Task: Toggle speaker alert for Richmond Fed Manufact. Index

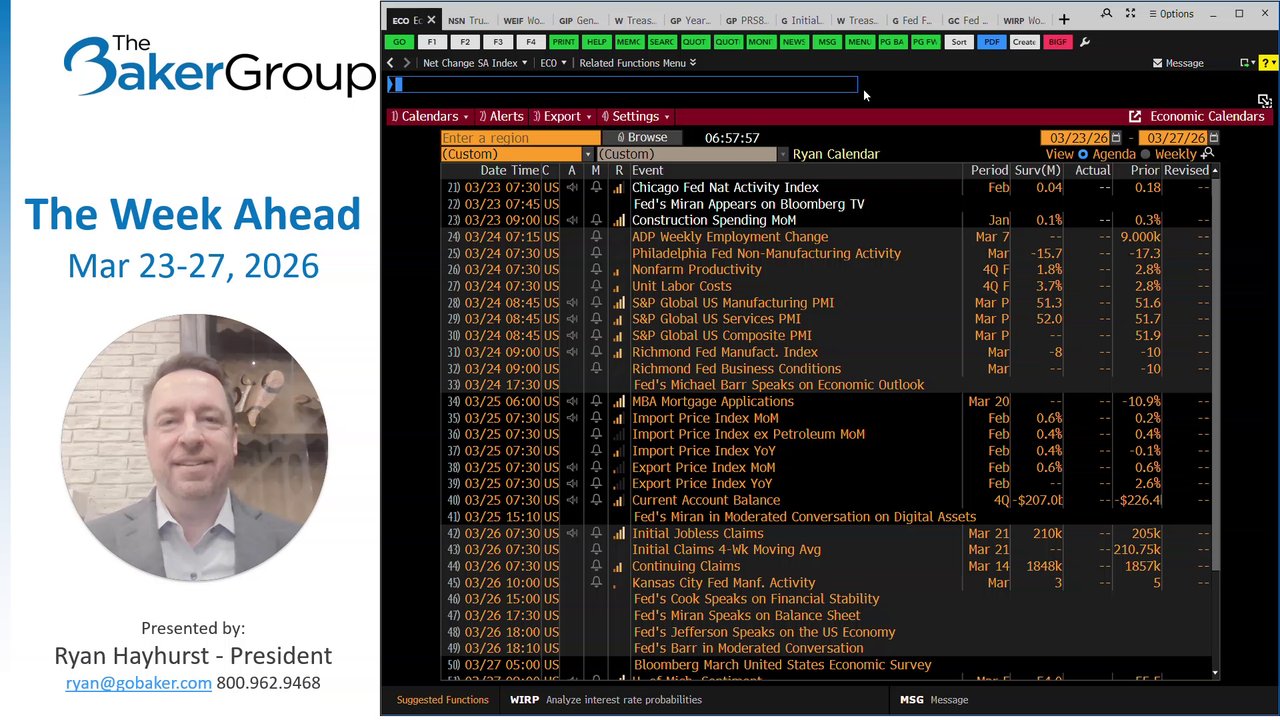Action: coord(572,352)
